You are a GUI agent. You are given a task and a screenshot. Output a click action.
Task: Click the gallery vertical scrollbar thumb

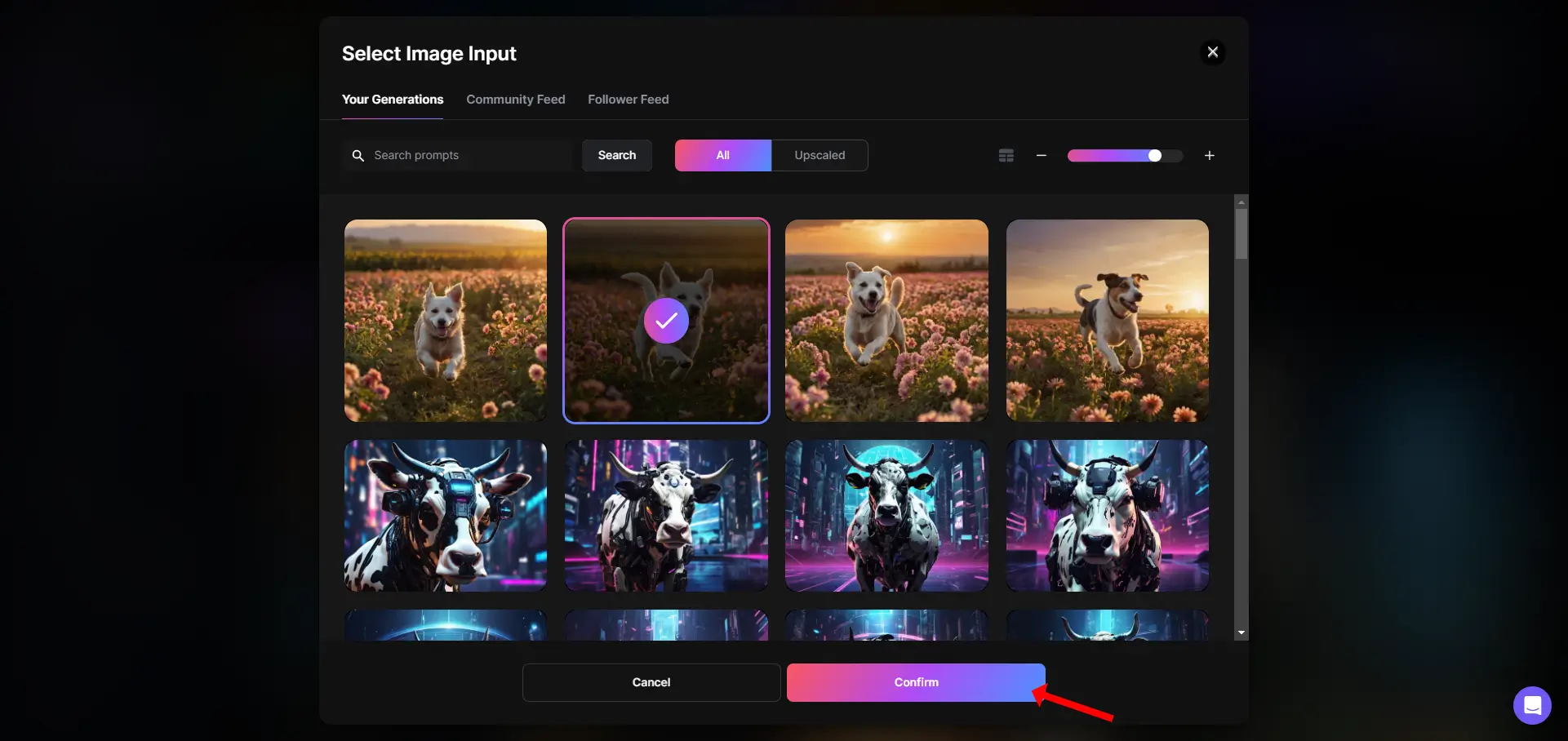(1241, 234)
